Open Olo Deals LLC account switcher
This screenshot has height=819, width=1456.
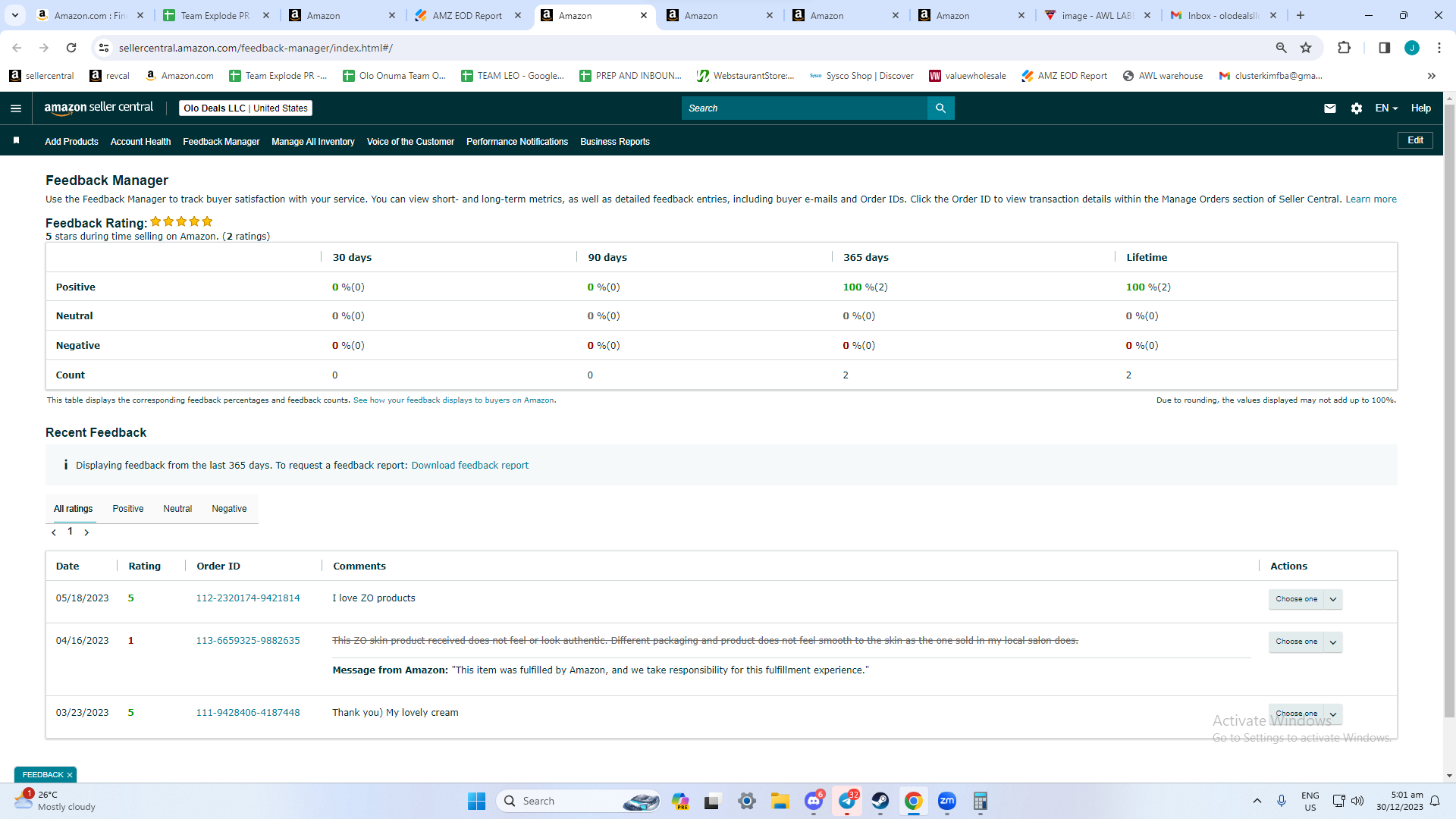point(246,108)
